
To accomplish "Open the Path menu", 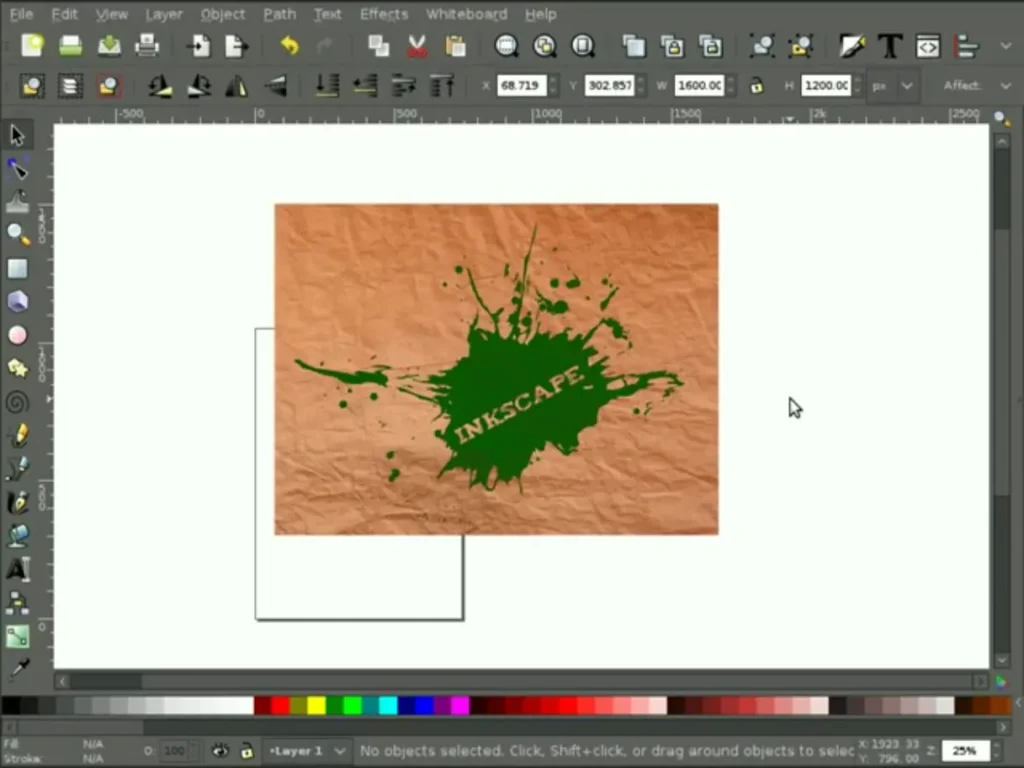I will (280, 14).
